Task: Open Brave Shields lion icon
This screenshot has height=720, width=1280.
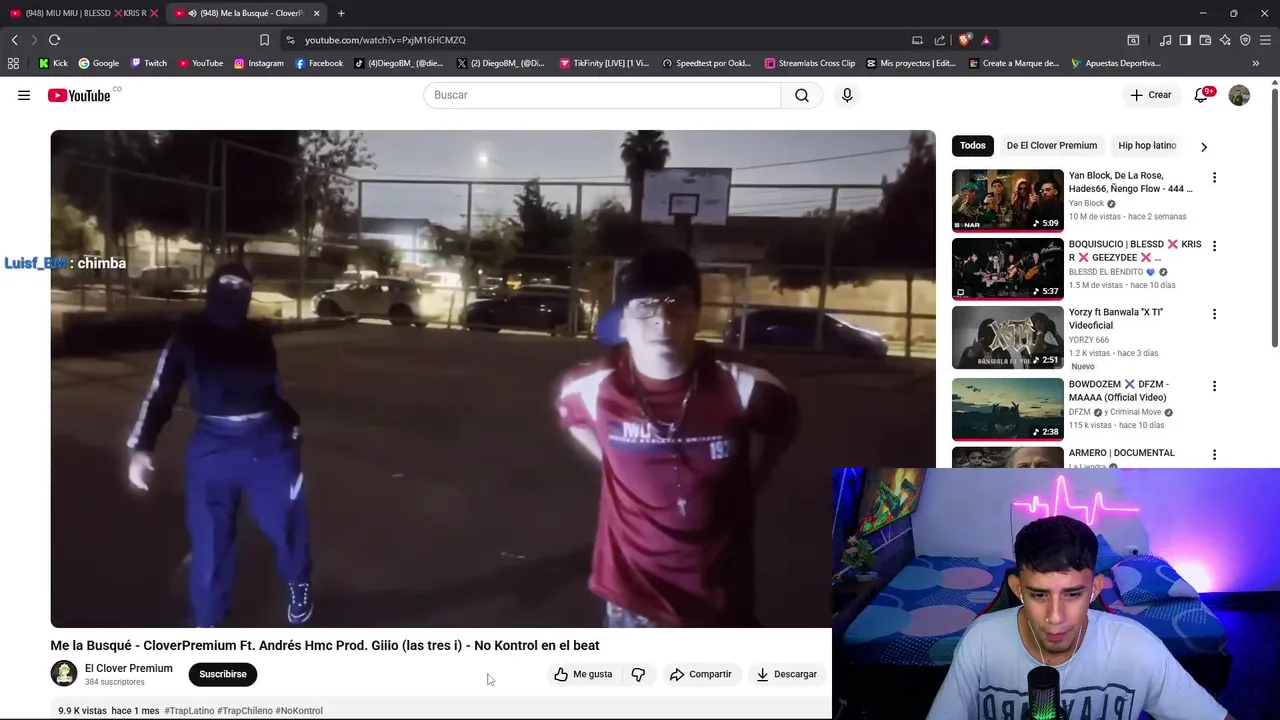Action: tap(964, 40)
